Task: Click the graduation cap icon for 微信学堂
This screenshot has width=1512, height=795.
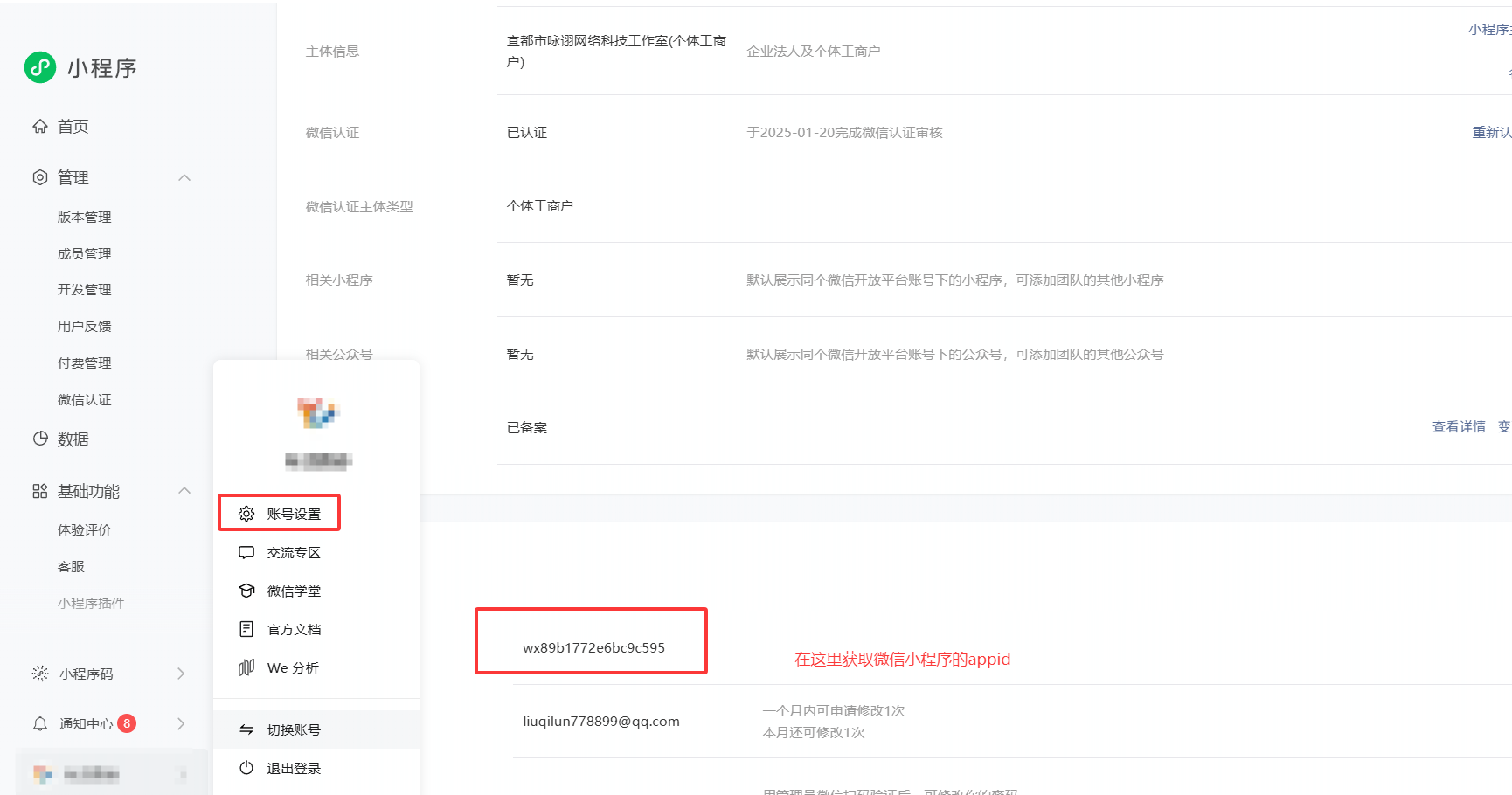Action: 246,591
